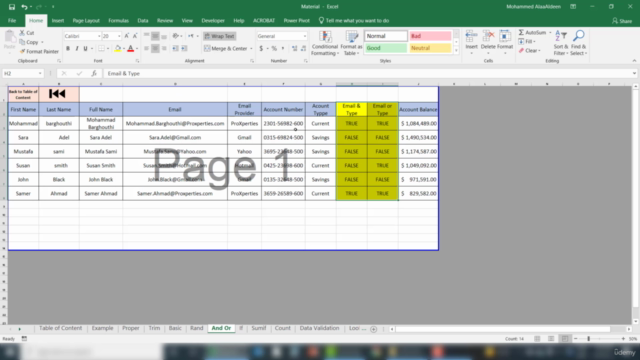Click the Ribbon Display Options icon
The height and width of the screenshot is (360, 640).
(573, 7)
